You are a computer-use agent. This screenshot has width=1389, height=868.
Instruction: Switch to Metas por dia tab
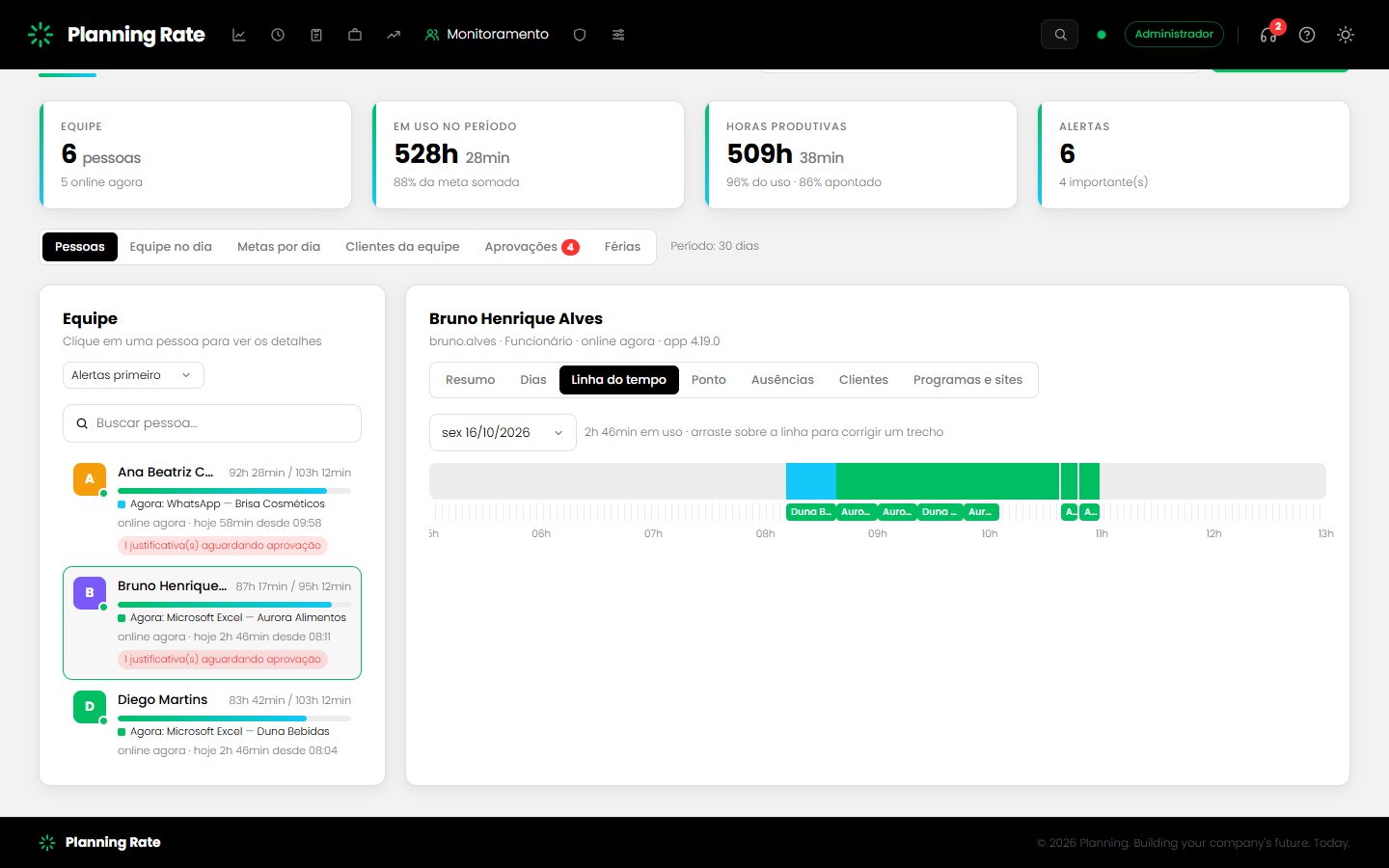click(x=279, y=247)
